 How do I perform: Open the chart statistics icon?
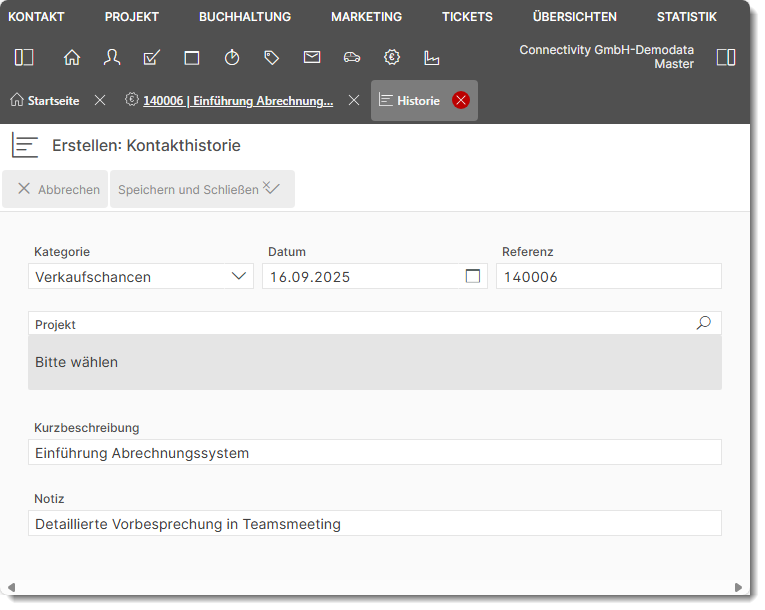[x=432, y=58]
